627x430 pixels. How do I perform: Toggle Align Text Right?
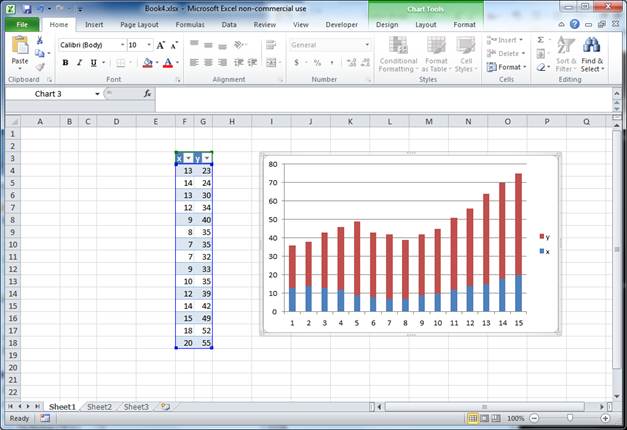coord(222,62)
